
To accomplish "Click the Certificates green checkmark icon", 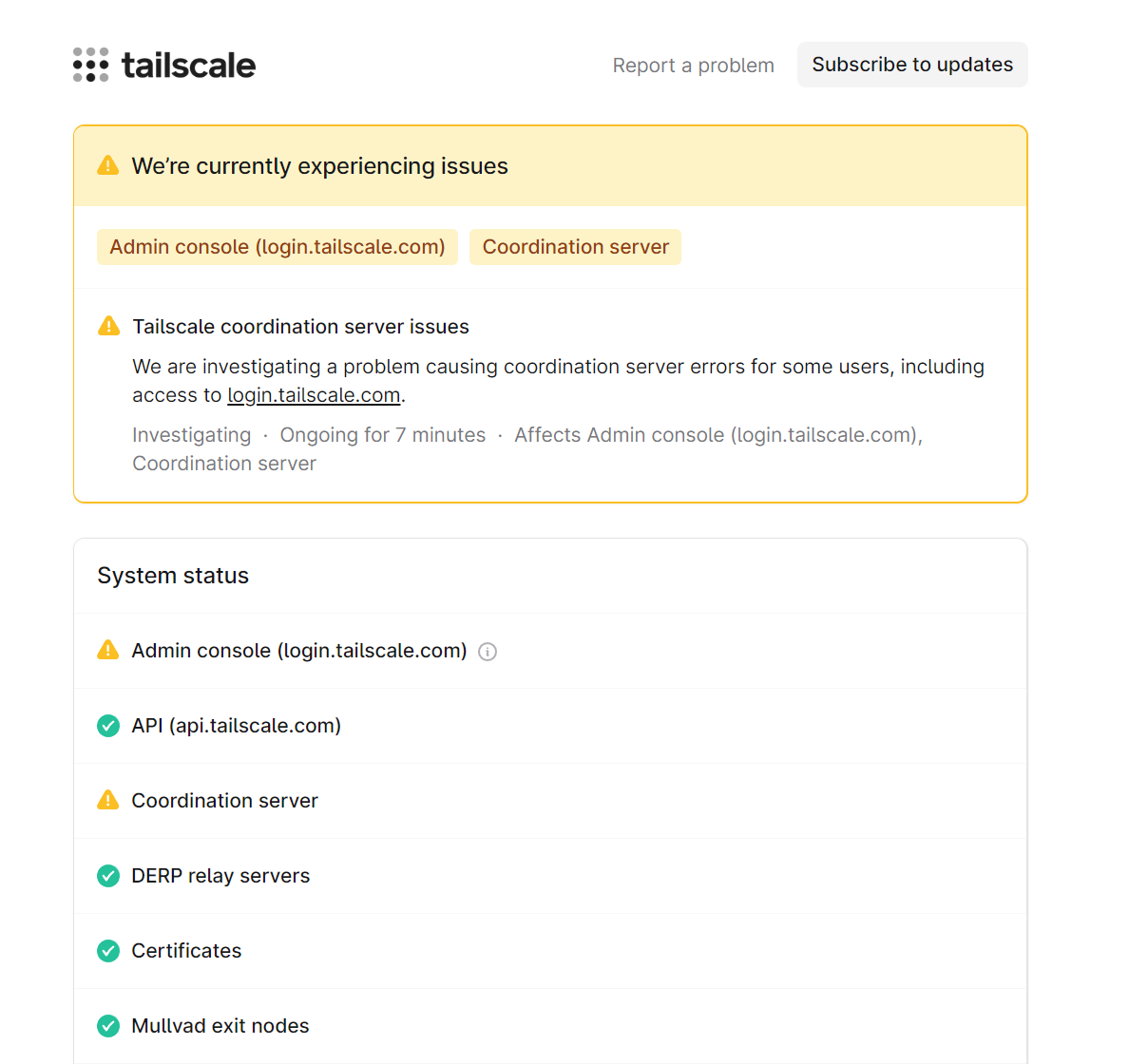I will [108, 950].
